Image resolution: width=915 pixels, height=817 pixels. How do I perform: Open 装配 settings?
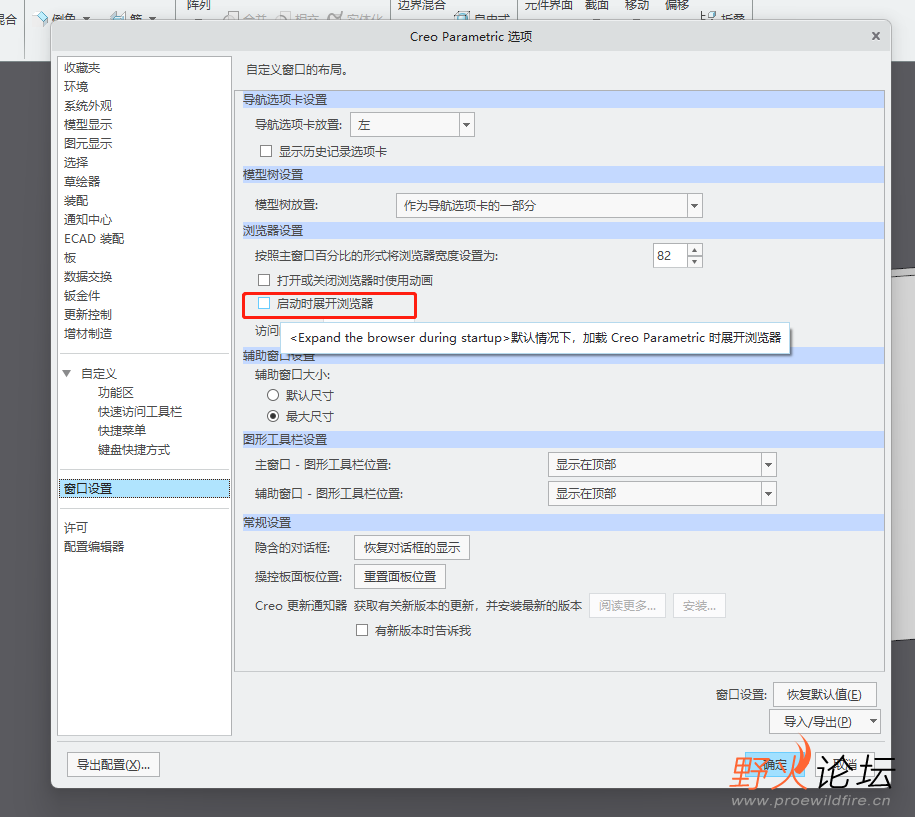coord(76,200)
